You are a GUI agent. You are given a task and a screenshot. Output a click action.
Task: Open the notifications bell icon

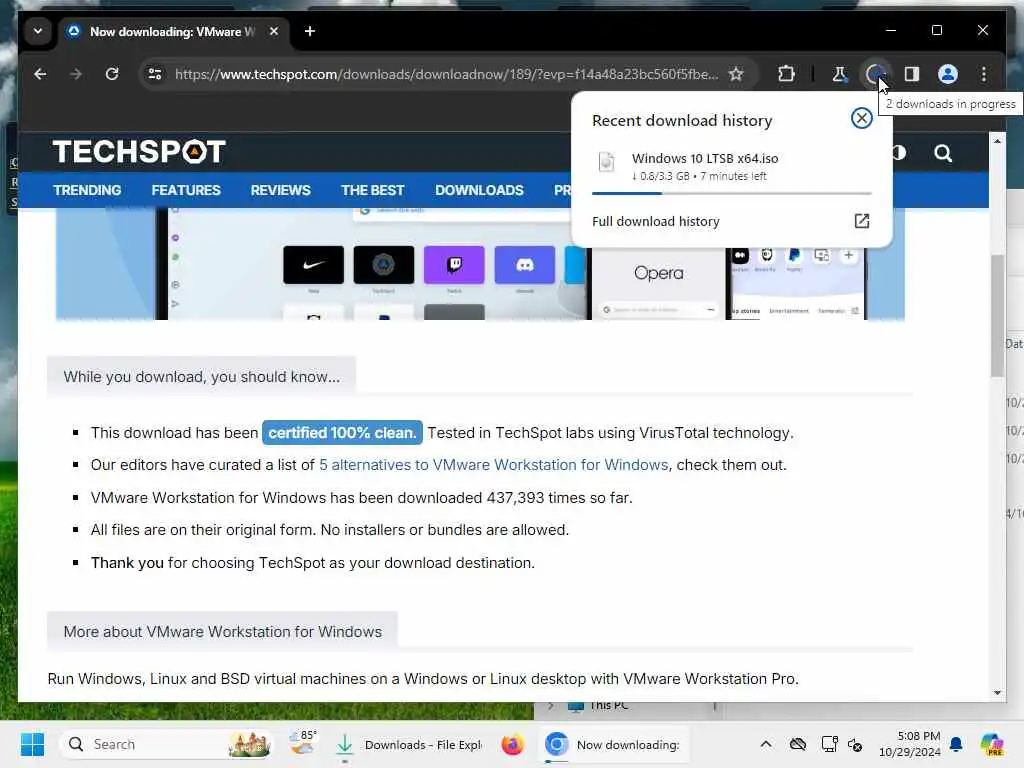click(956, 744)
